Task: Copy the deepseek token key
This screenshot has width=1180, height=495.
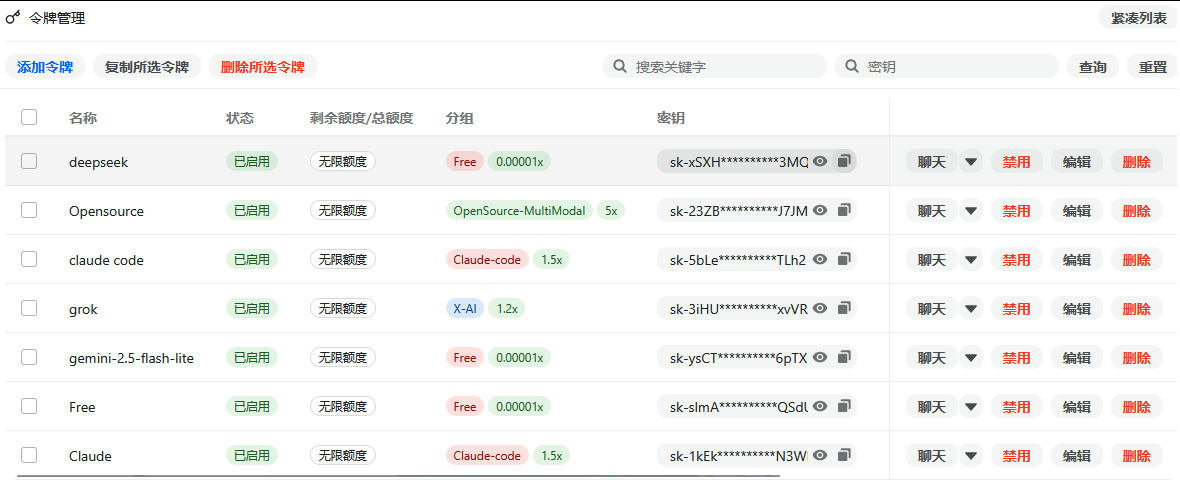Action: pyautogui.click(x=844, y=161)
